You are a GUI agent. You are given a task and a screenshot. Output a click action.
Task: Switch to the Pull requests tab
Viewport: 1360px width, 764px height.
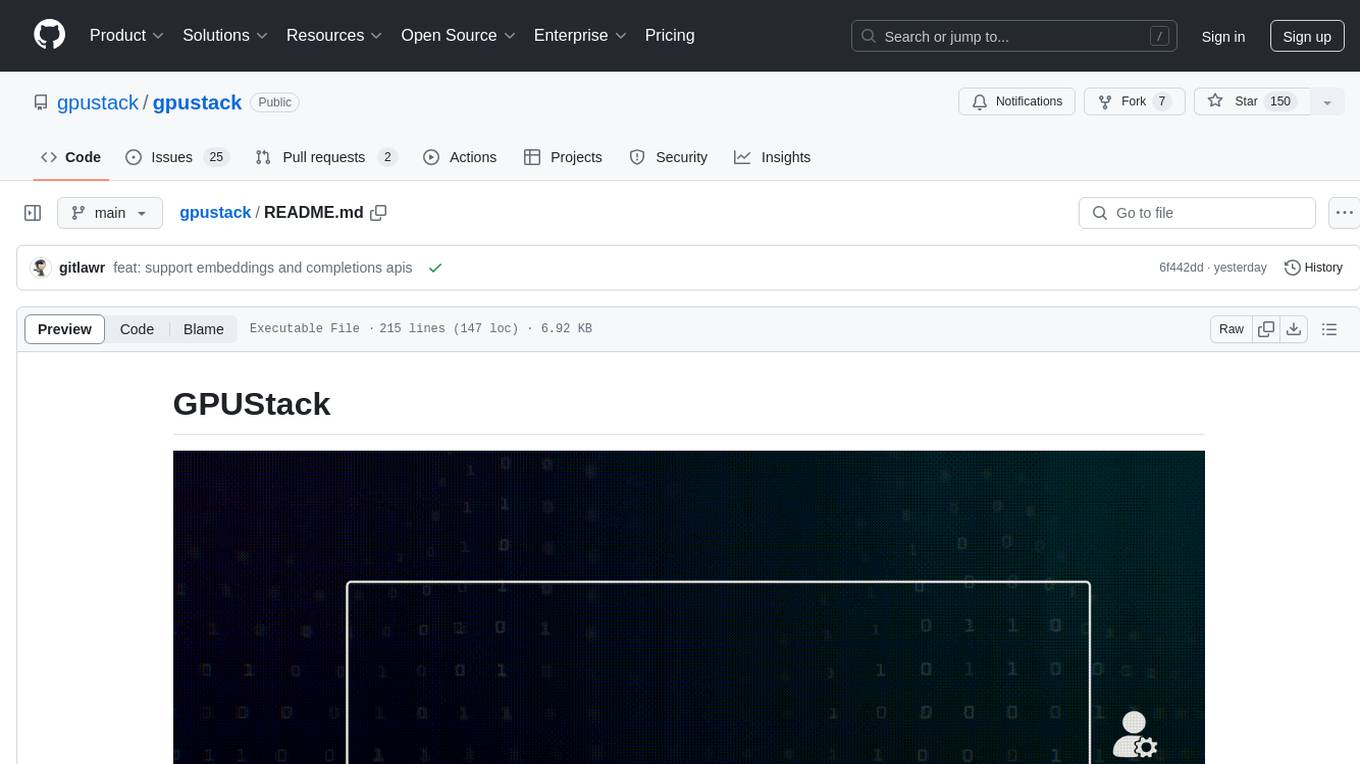coord(326,157)
